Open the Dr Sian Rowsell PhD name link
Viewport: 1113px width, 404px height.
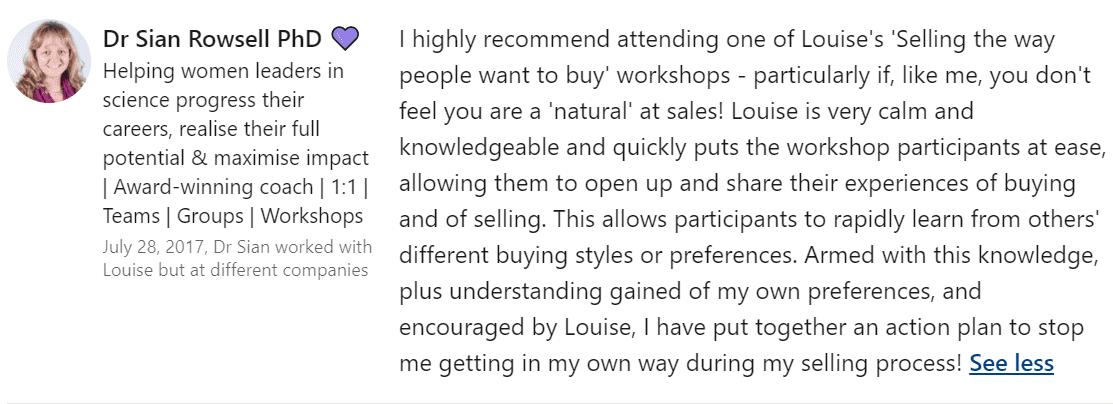[212, 38]
